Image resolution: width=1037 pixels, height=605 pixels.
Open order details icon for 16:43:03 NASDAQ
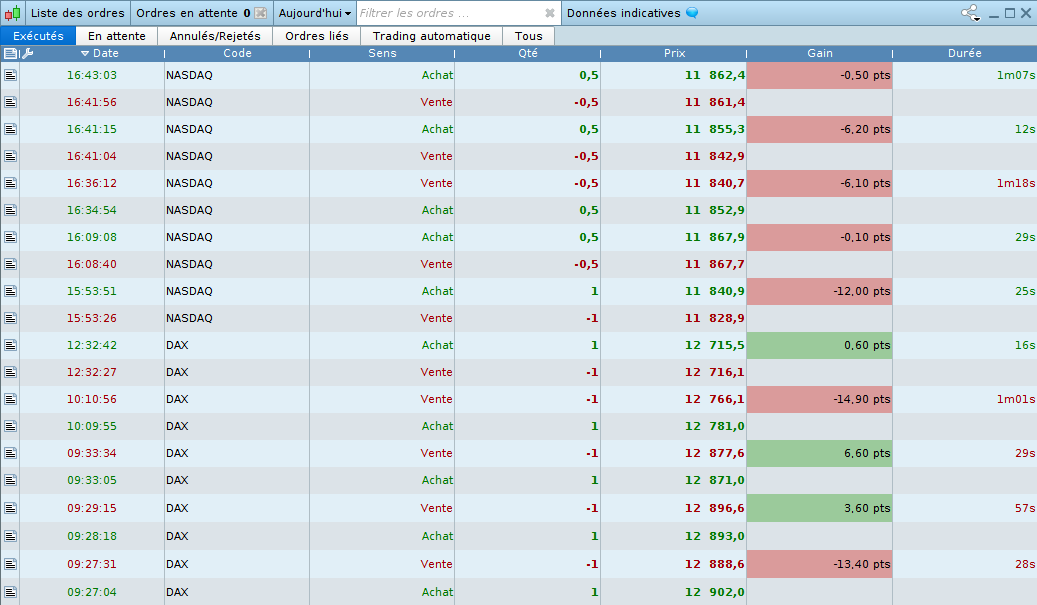10,75
